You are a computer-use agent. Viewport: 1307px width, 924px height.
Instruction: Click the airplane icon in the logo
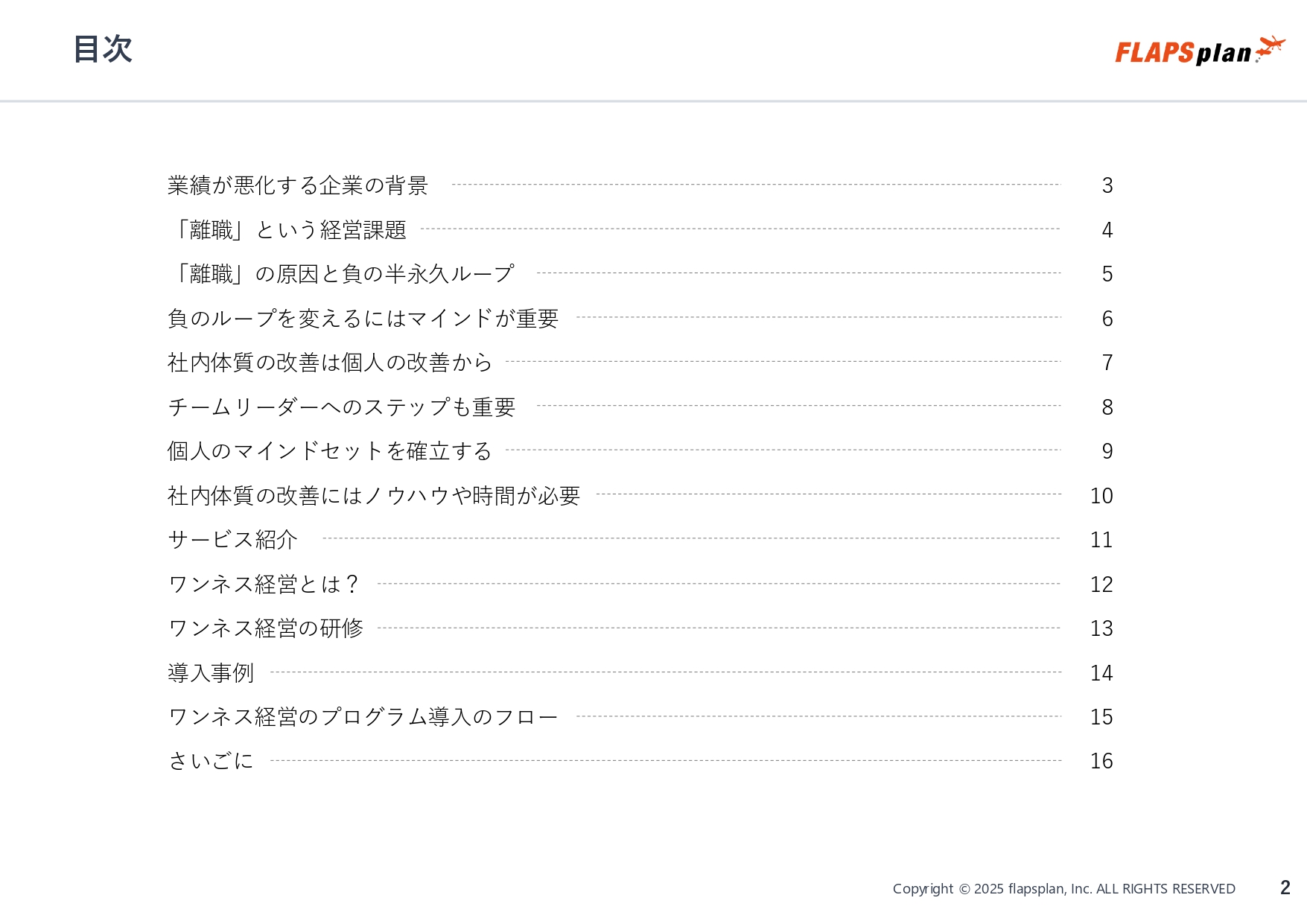click(1271, 48)
